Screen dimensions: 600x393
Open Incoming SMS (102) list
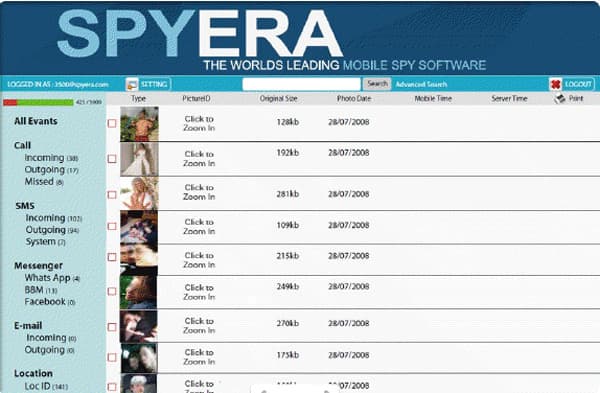coord(54,218)
